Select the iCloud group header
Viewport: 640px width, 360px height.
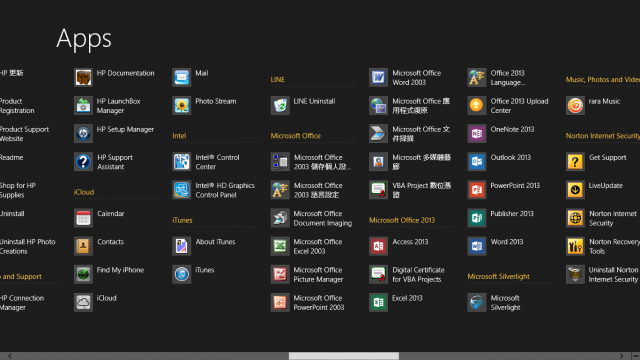click(x=84, y=192)
